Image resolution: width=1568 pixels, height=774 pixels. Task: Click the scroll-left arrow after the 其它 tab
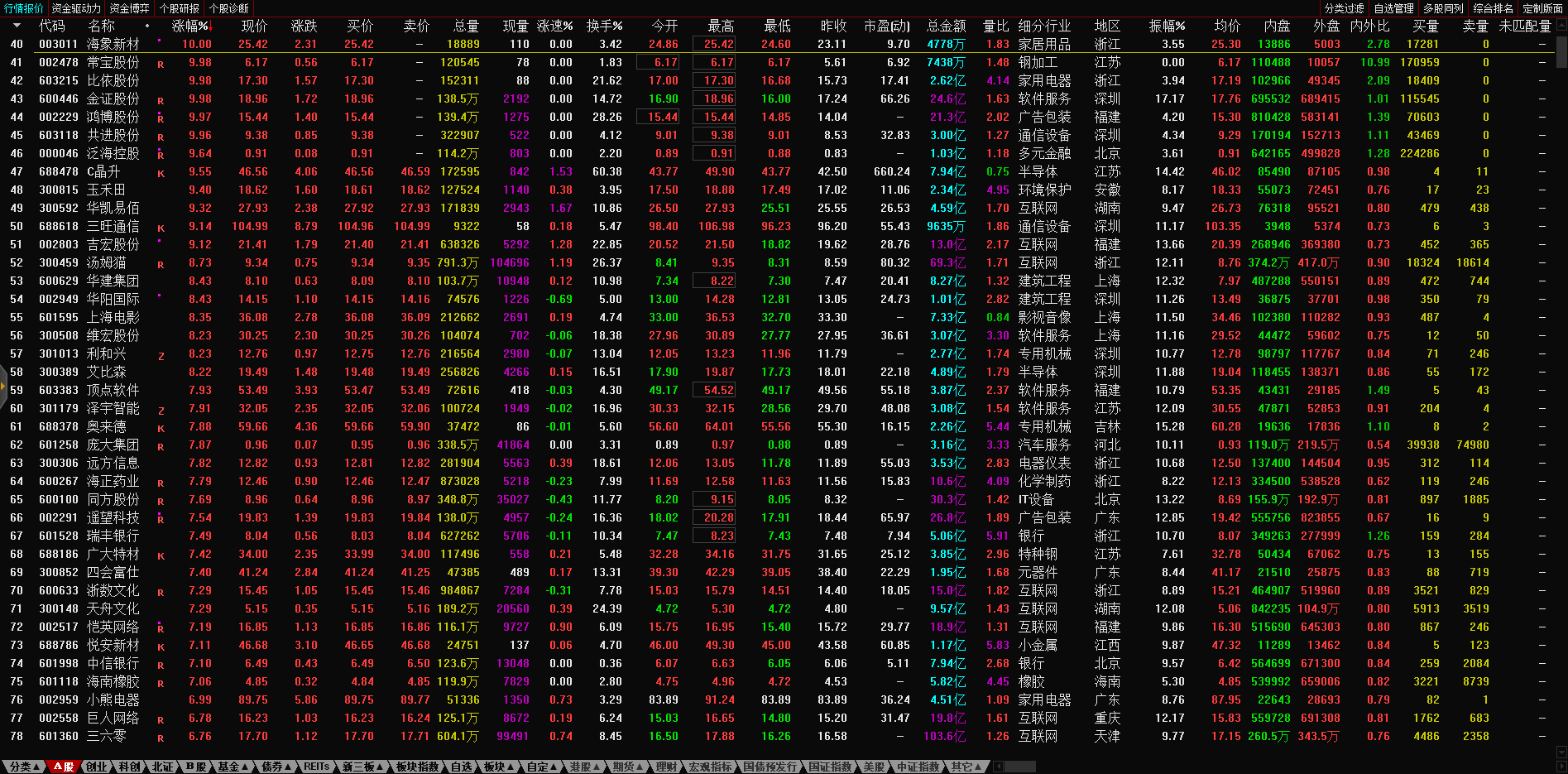click(998, 767)
